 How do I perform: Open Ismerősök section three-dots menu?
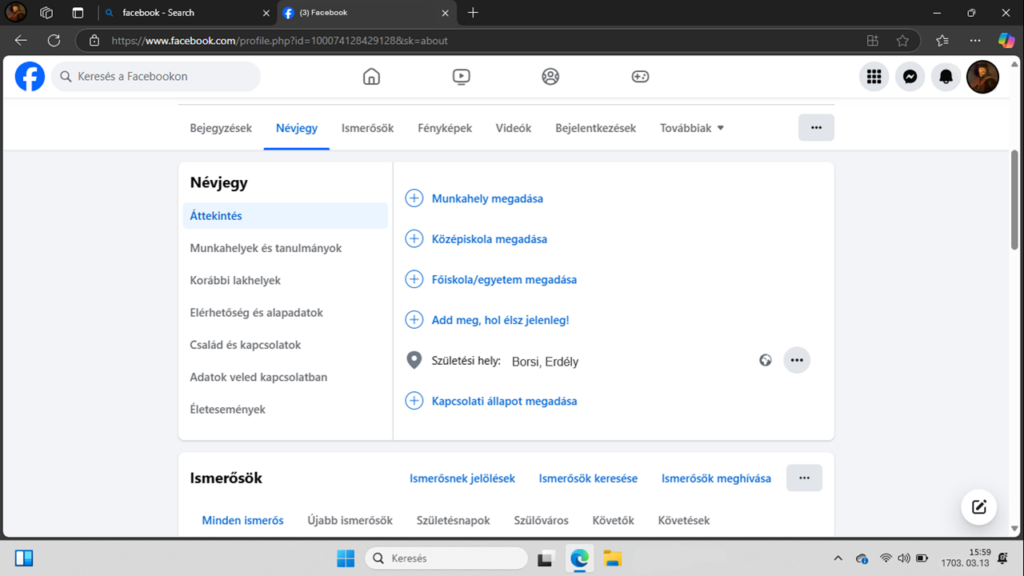[804, 478]
